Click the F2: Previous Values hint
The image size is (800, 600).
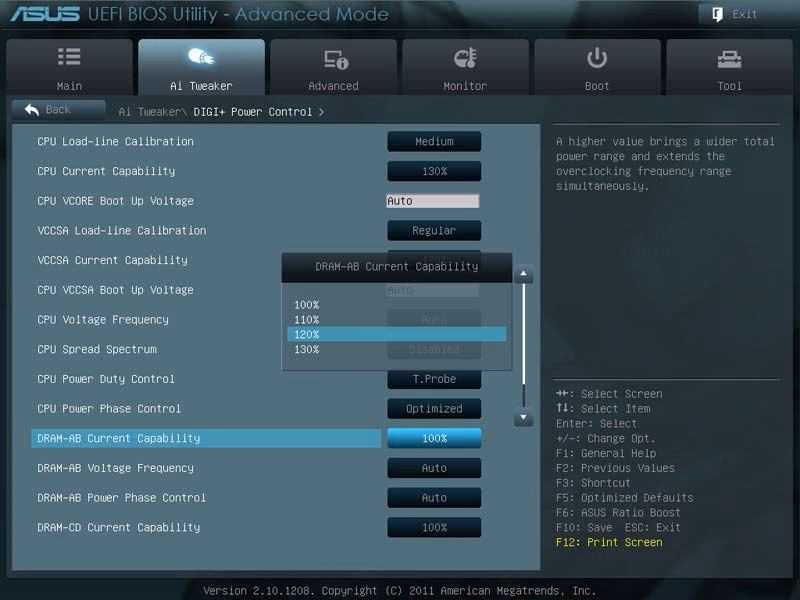click(x=615, y=468)
